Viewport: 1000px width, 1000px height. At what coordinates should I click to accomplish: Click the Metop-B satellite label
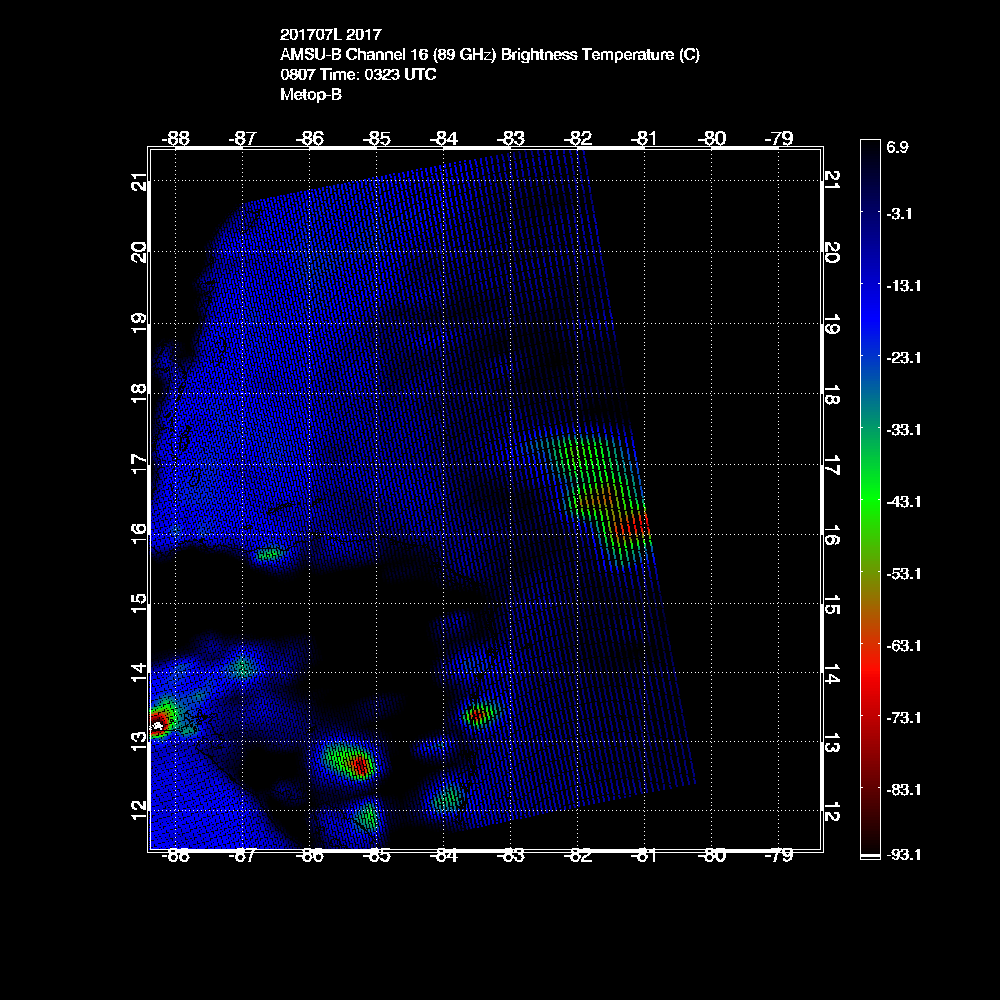(x=310, y=95)
